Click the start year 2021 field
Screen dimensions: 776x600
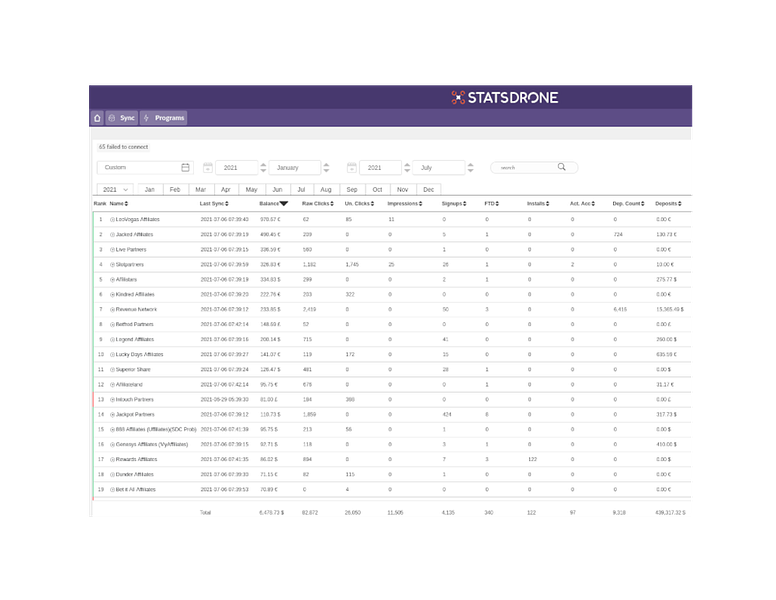[237, 168]
